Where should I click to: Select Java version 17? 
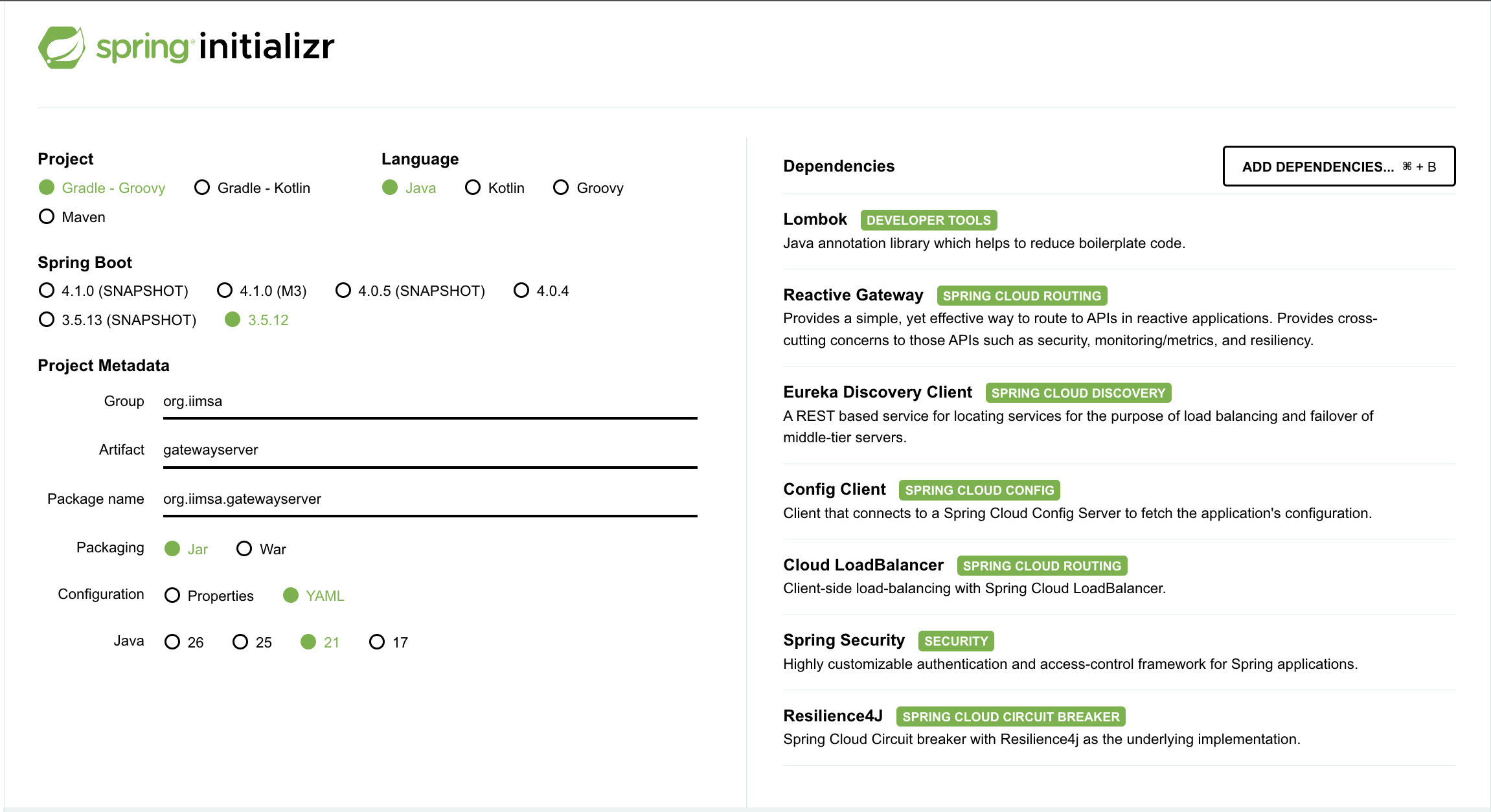coord(377,642)
